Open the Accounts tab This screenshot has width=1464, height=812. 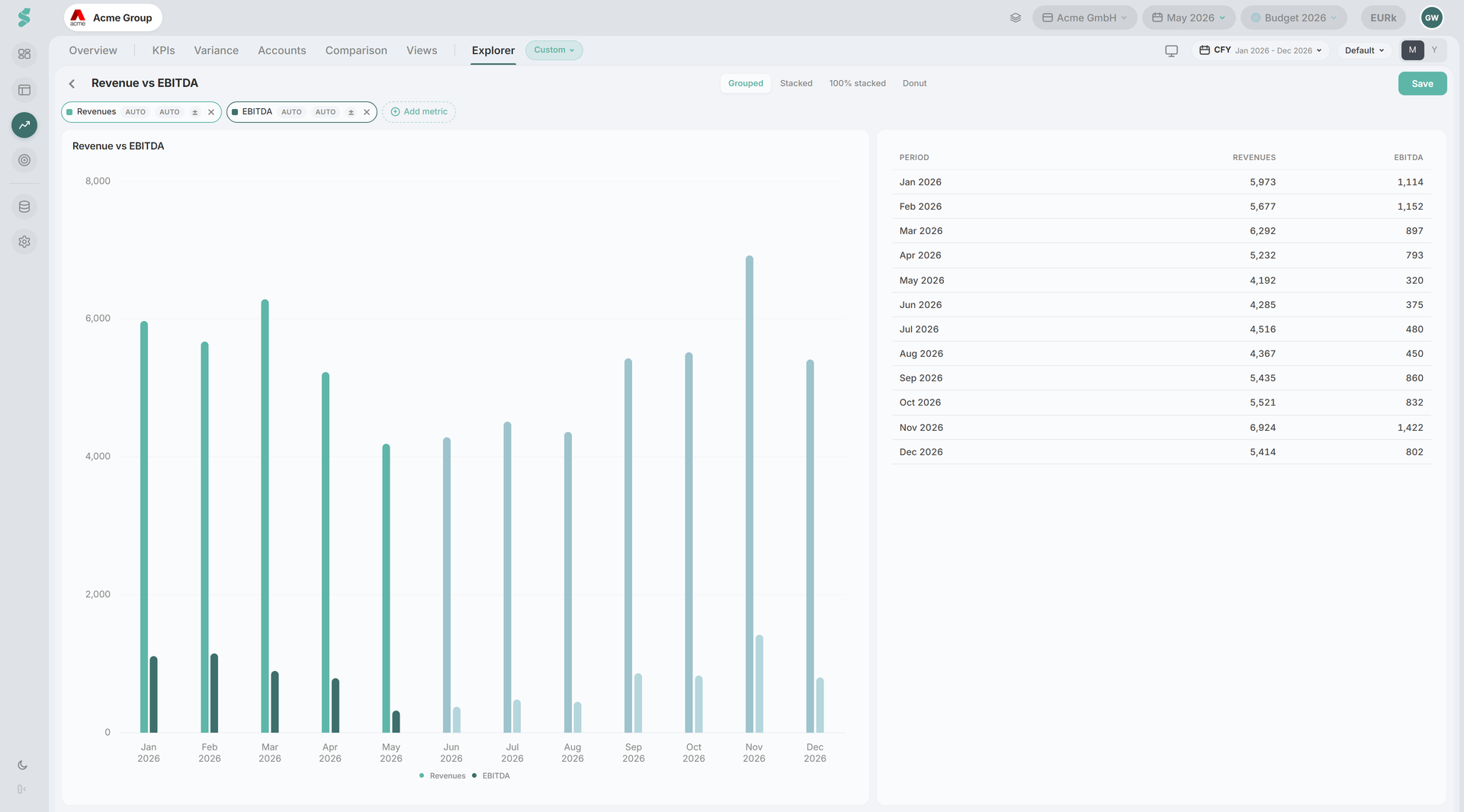[282, 50]
